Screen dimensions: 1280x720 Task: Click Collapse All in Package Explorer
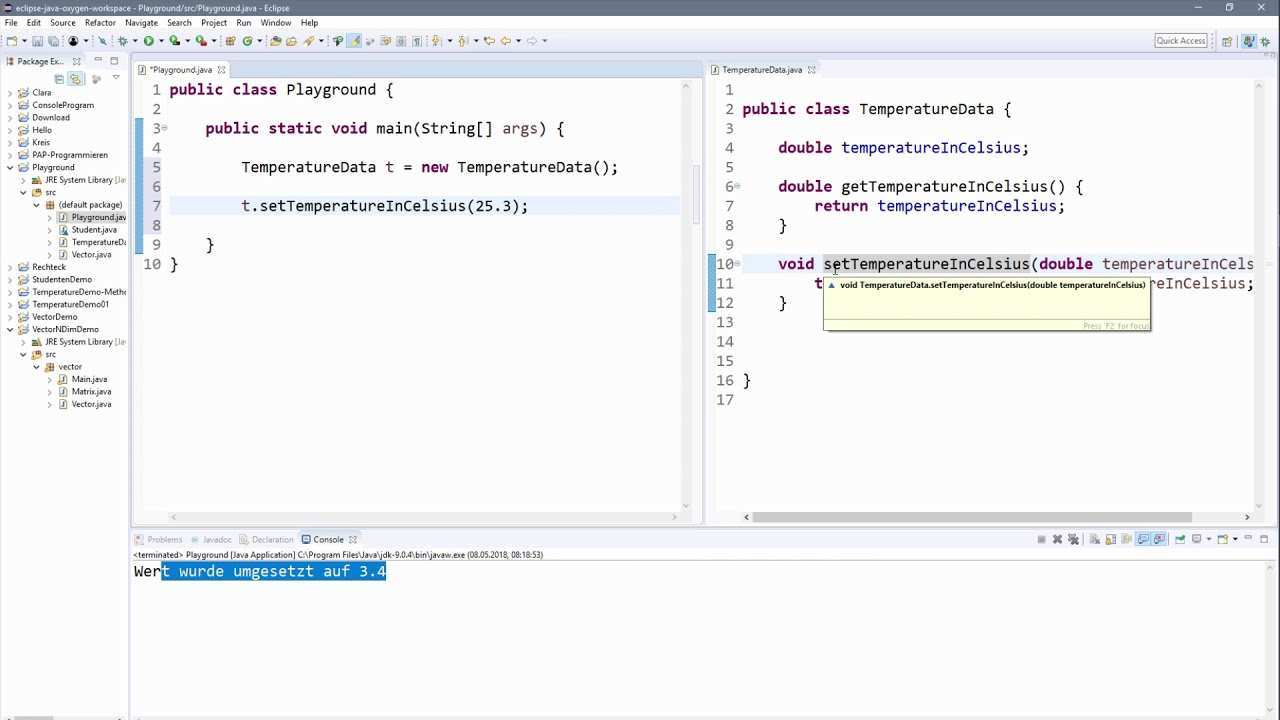pos(60,79)
